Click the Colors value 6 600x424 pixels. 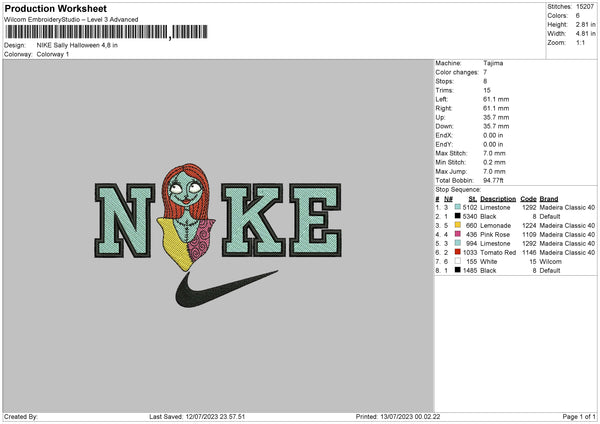(578, 16)
